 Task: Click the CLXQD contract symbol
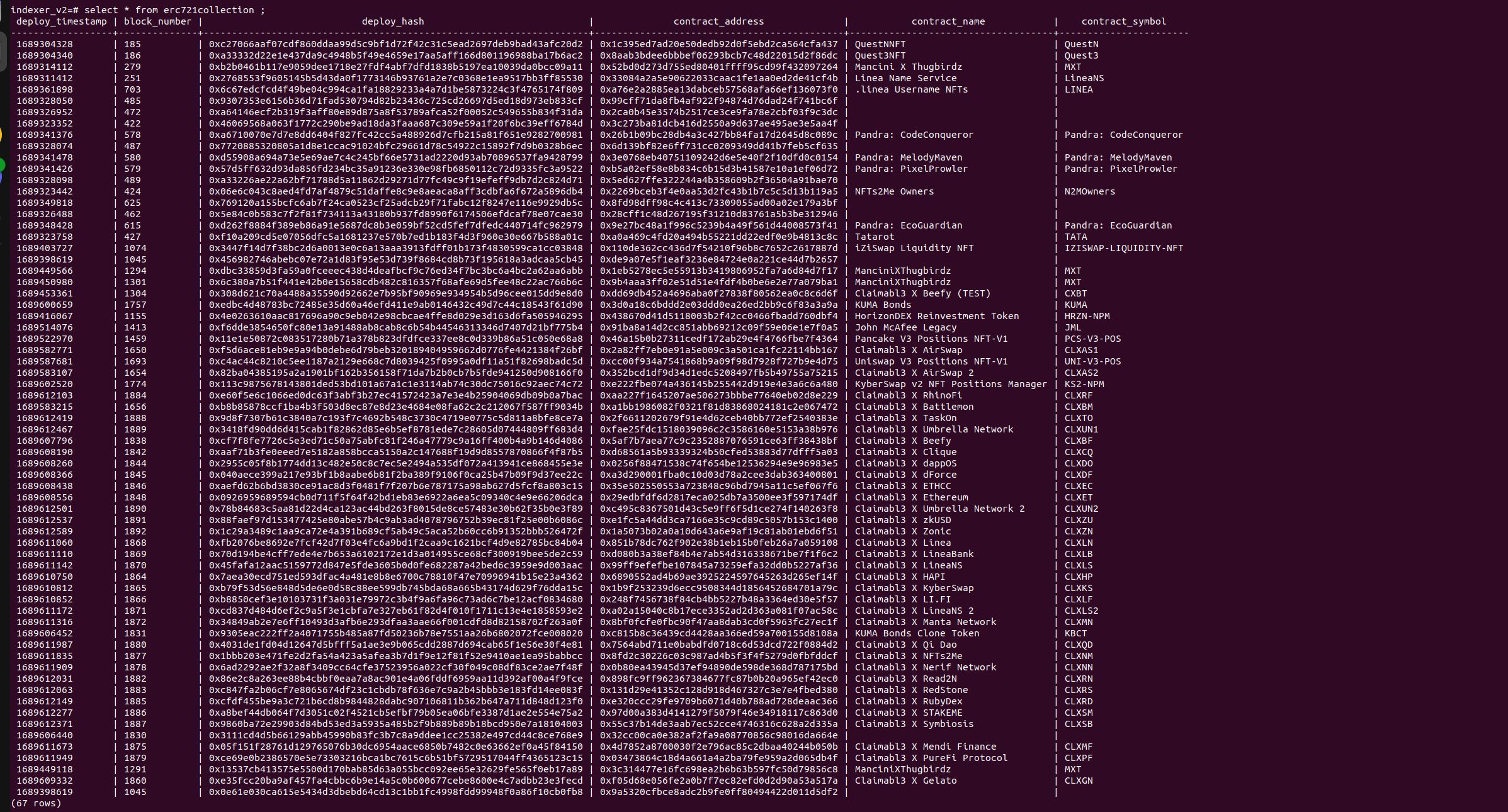click(1079, 645)
